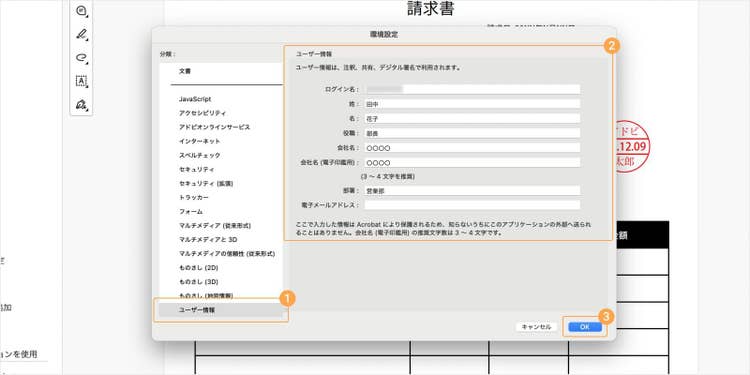Click the 部署 field containing 営業部

[x=472, y=190]
